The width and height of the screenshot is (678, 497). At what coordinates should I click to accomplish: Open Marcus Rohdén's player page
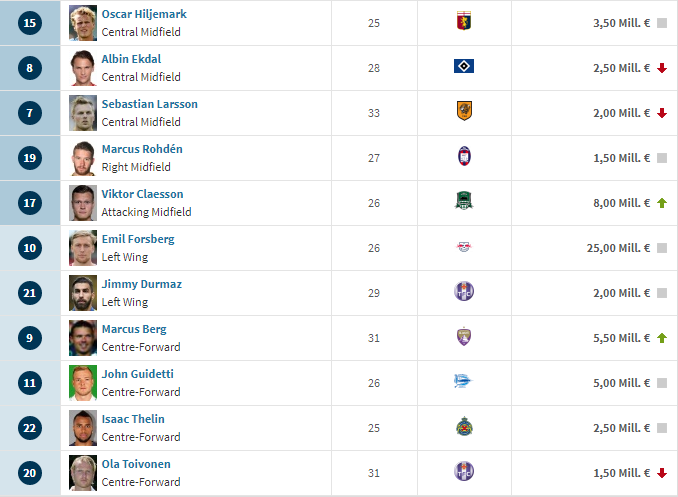click(142, 149)
